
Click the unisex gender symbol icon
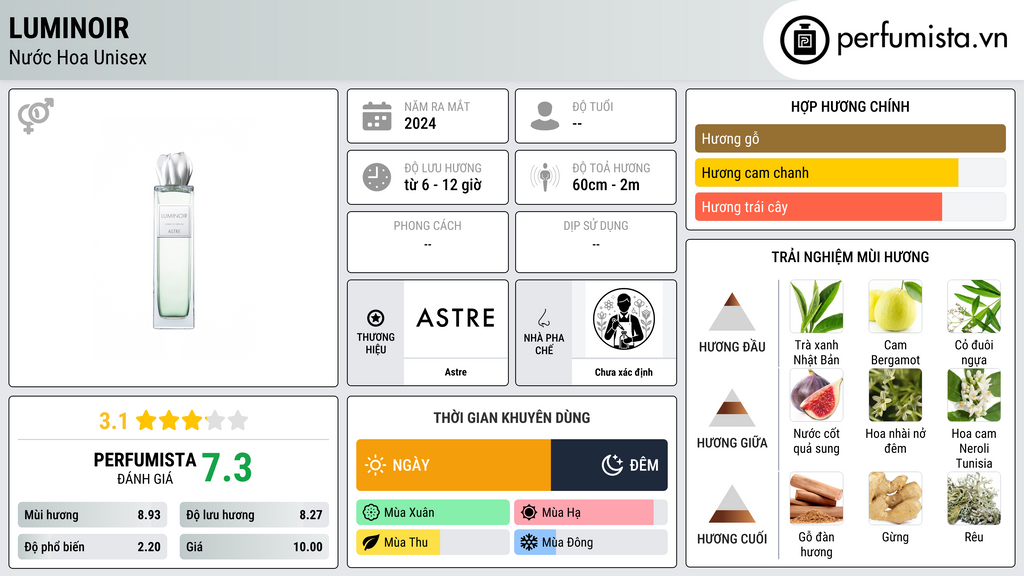point(35,116)
